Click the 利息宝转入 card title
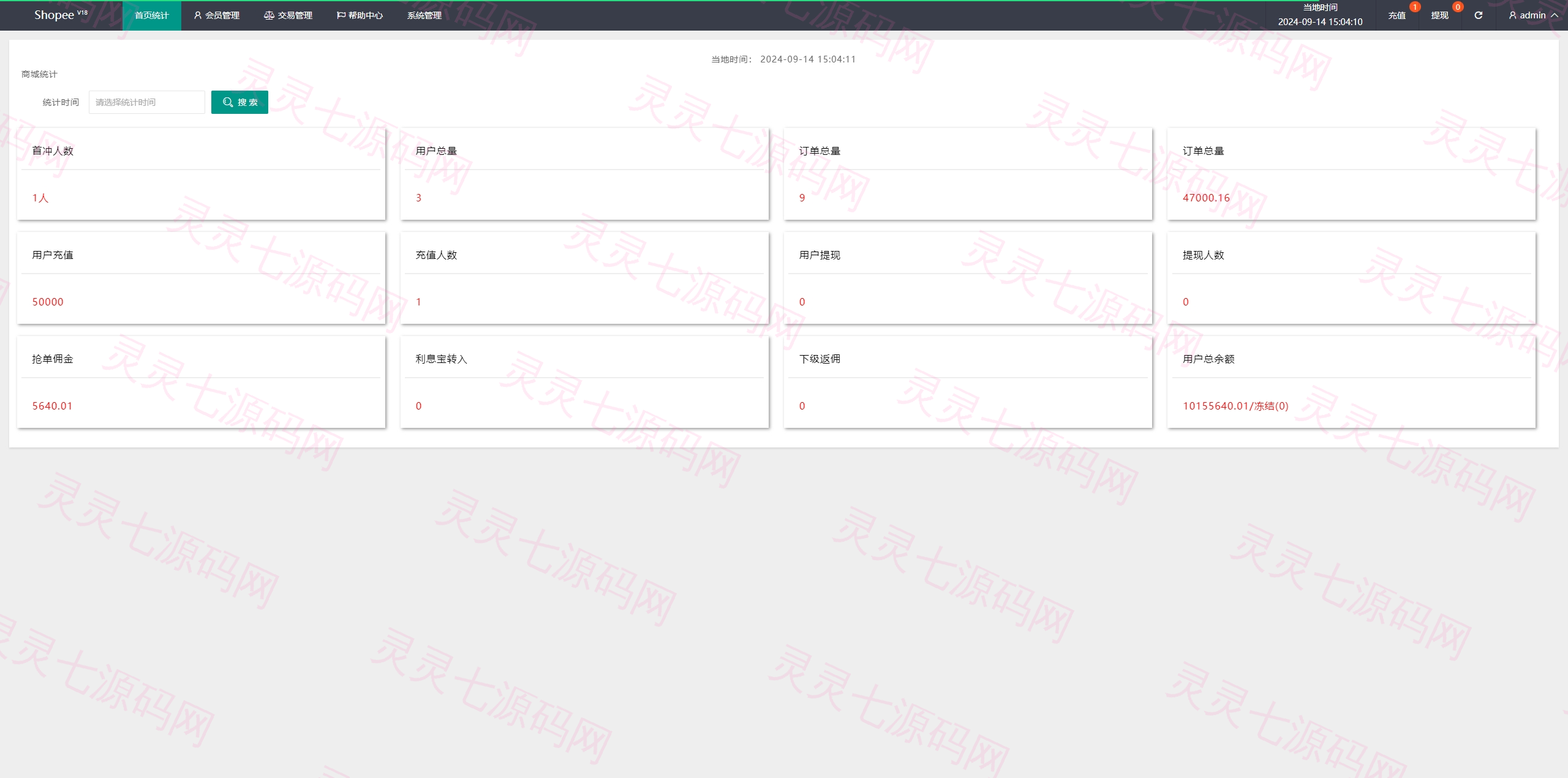 pyautogui.click(x=441, y=359)
